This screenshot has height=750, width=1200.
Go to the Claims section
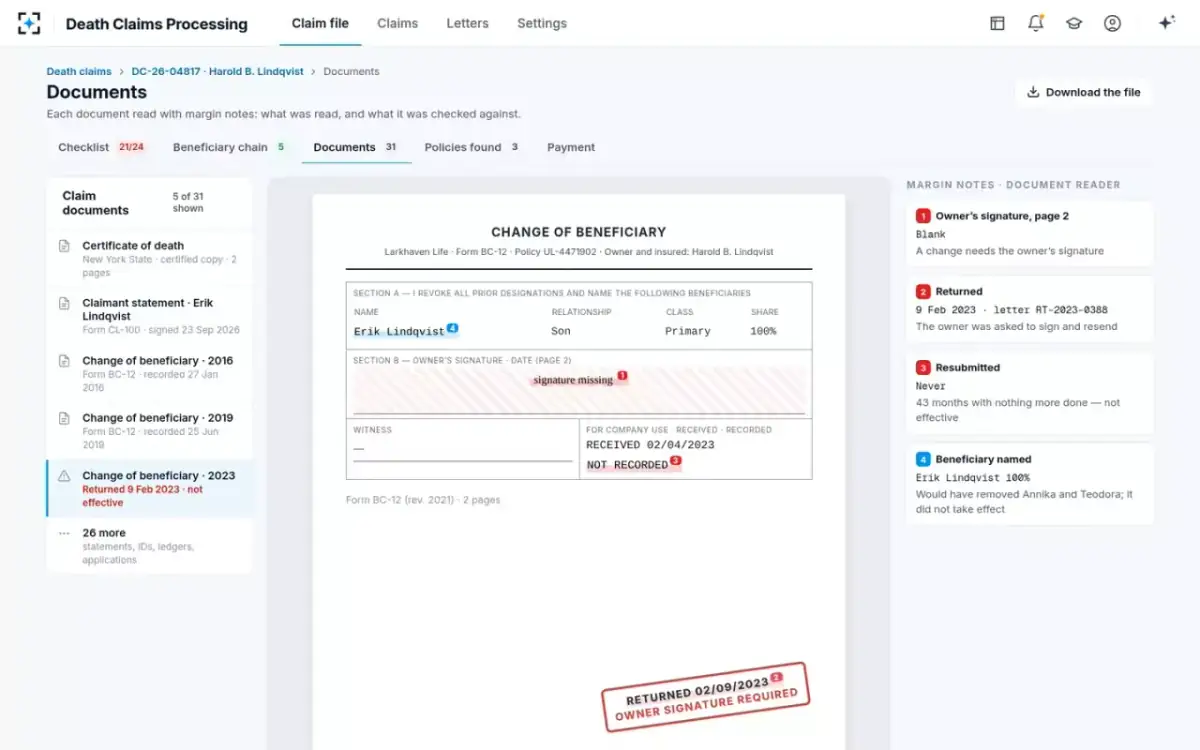click(x=397, y=23)
